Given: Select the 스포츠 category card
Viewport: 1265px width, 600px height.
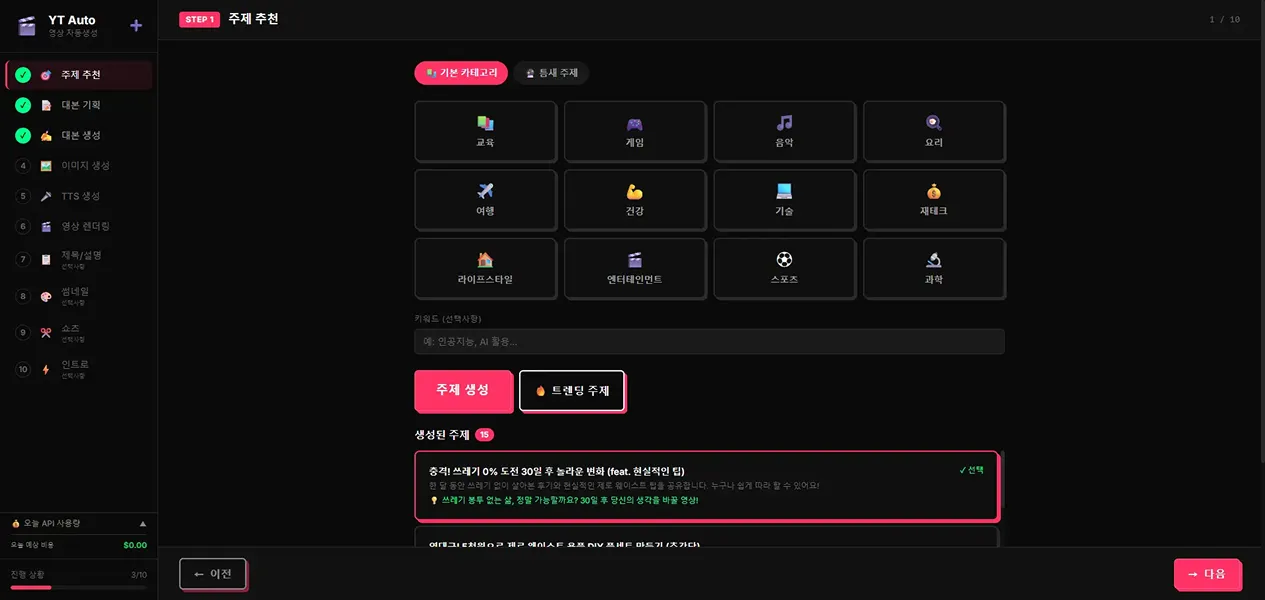Looking at the screenshot, I should [x=784, y=268].
